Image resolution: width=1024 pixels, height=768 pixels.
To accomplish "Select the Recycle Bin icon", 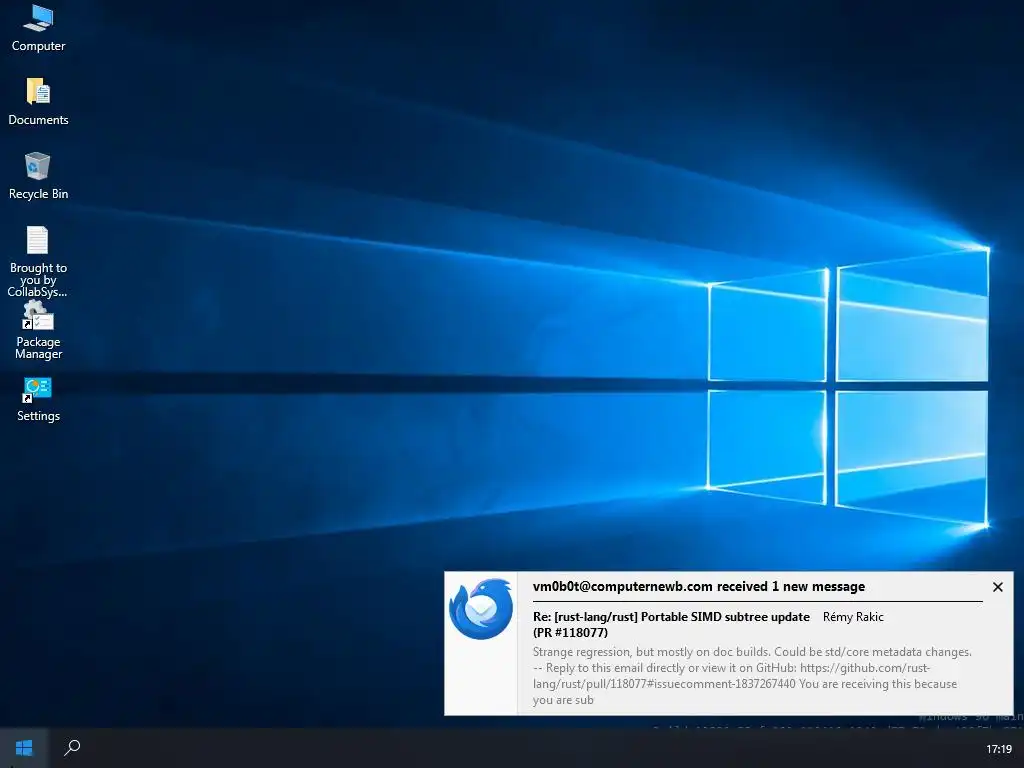I will pos(38,176).
